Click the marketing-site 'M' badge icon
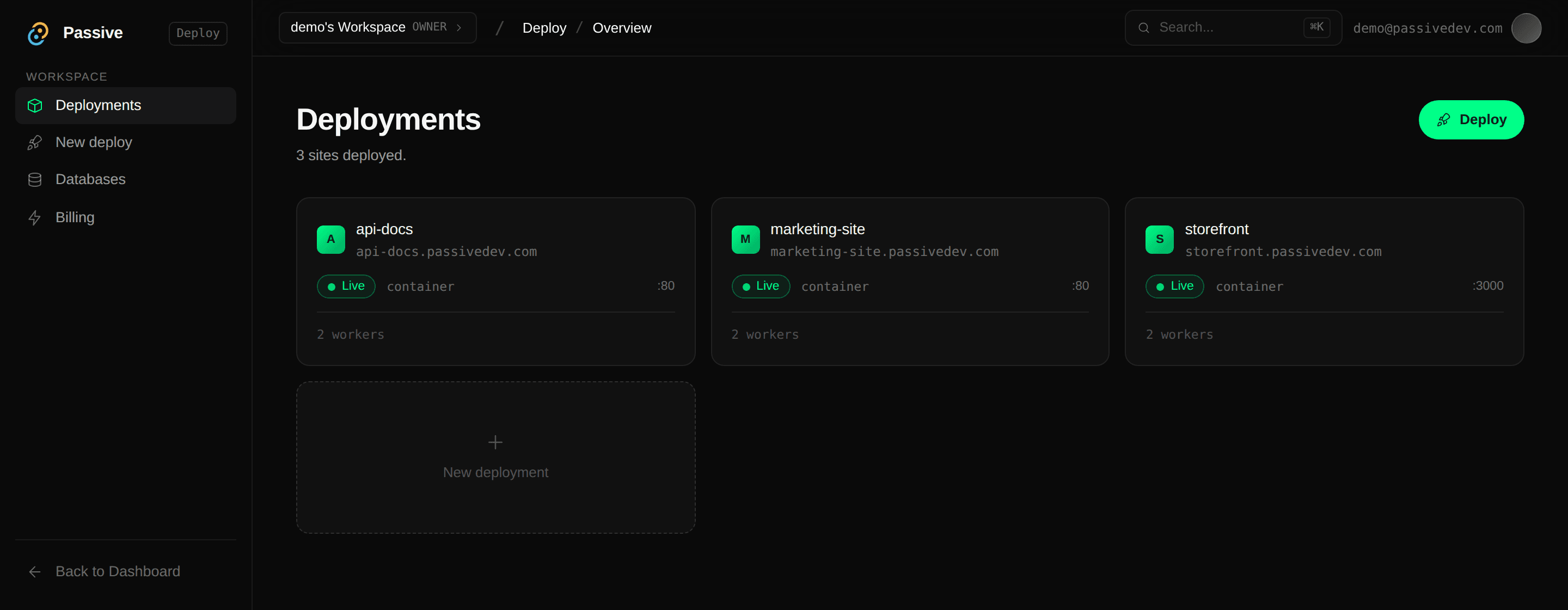1568x610 pixels. pos(745,239)
